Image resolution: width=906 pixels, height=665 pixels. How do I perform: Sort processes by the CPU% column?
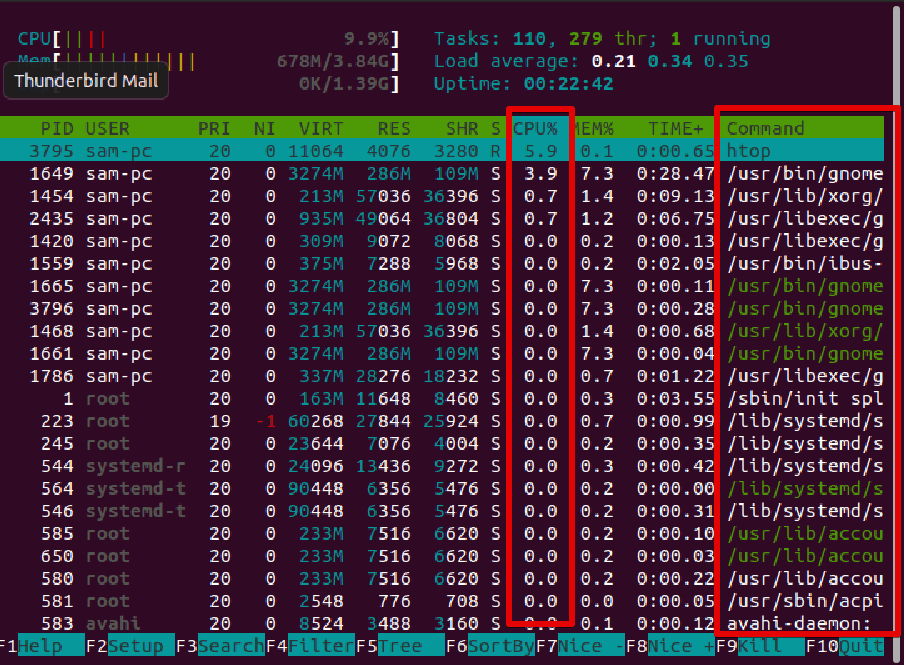tap(538, 128)
